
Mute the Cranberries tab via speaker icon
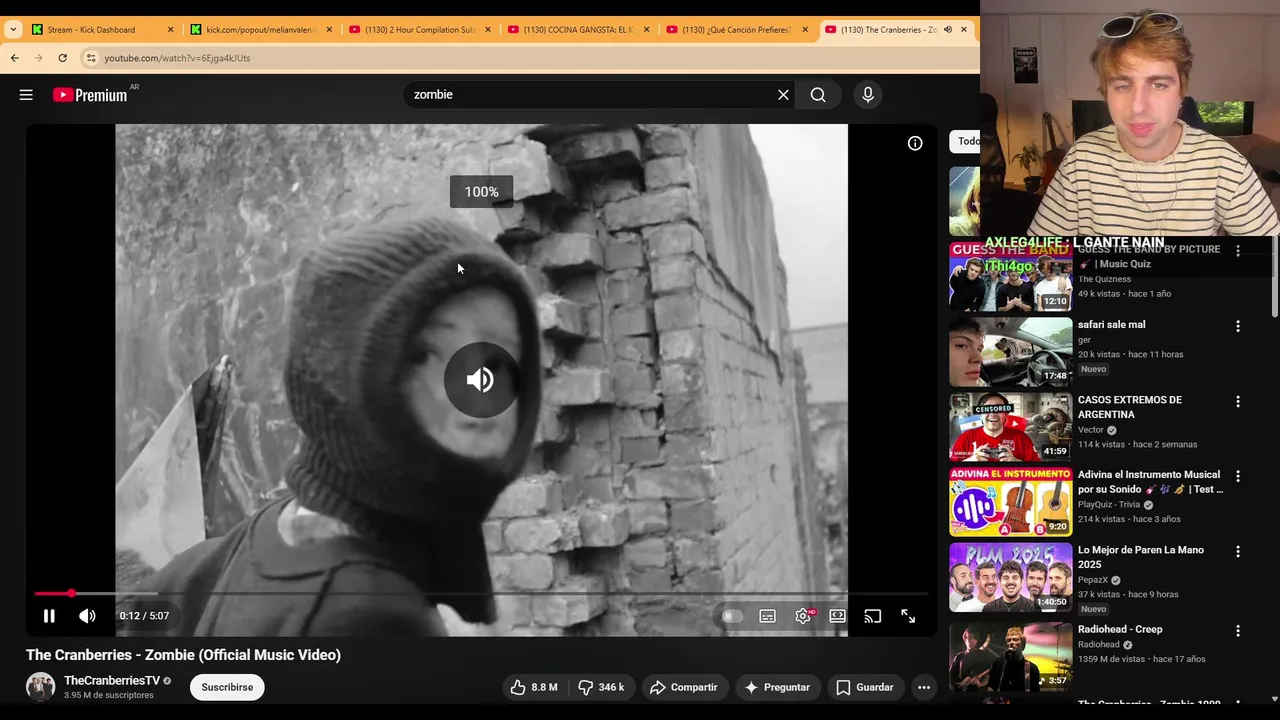coord(947,30)
